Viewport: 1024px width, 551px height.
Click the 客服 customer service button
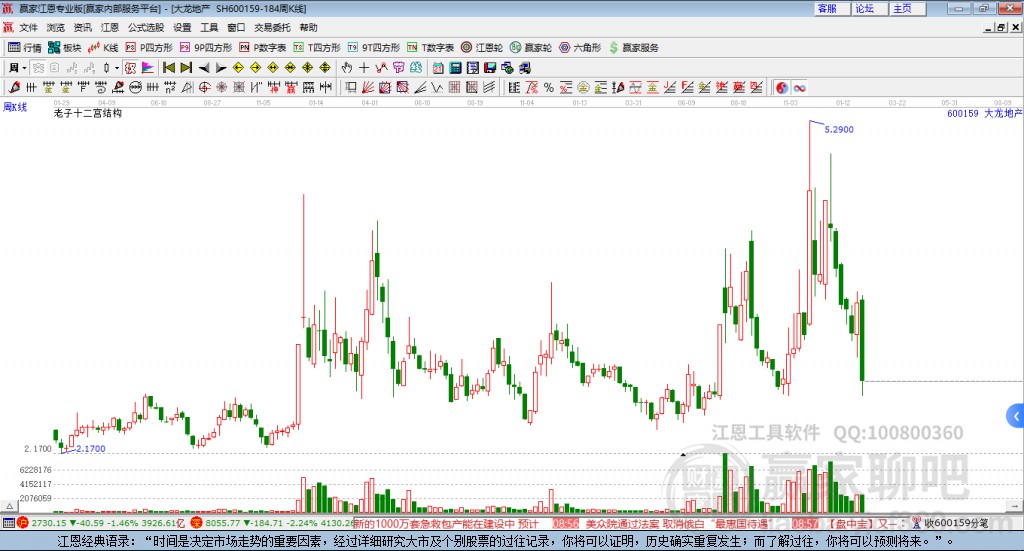click(827, 8)
